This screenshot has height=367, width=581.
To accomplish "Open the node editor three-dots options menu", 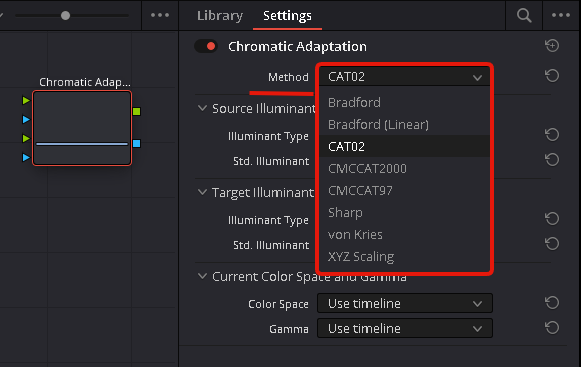I will pos(160,15).
